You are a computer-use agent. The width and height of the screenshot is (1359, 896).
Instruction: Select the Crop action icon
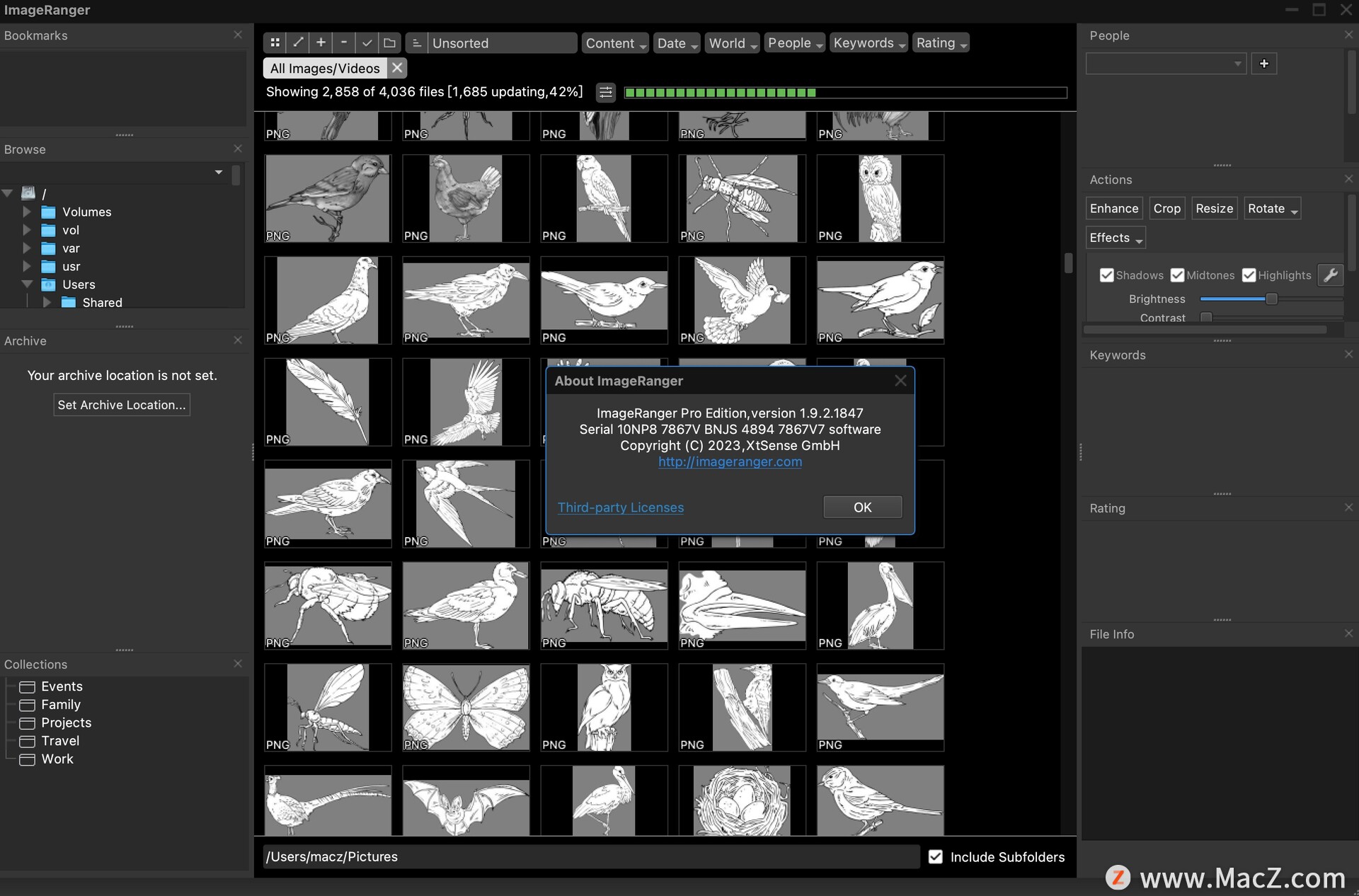(1167, 208)
